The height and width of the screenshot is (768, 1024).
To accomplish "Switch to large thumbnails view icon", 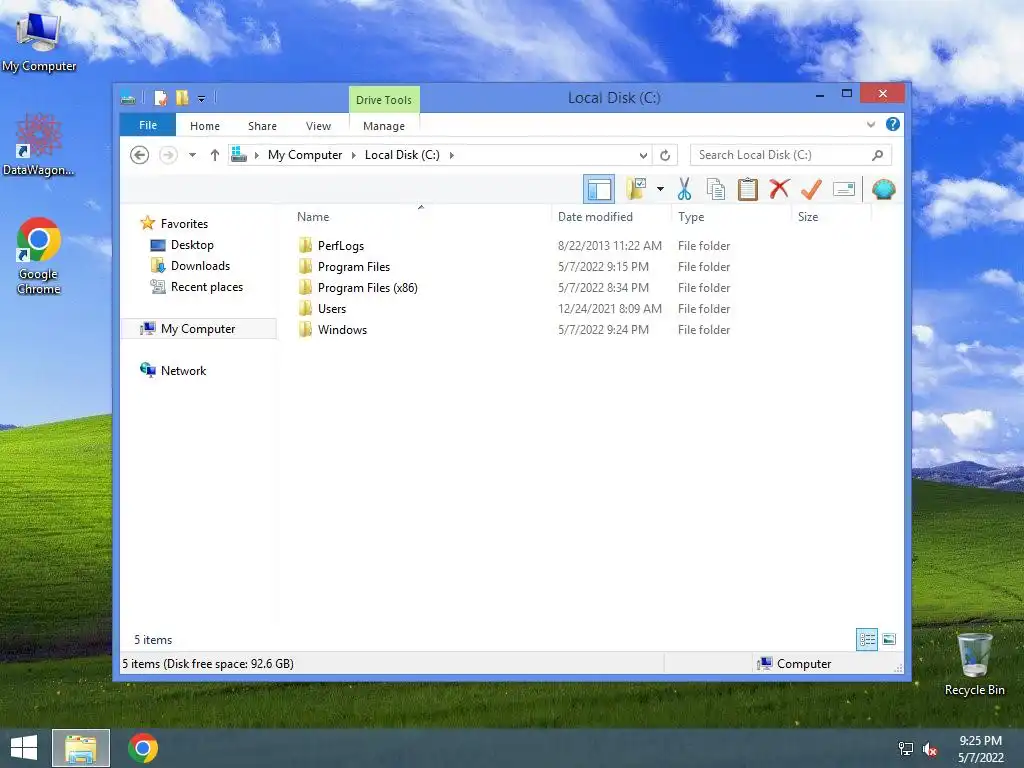I will pos(889,639).
